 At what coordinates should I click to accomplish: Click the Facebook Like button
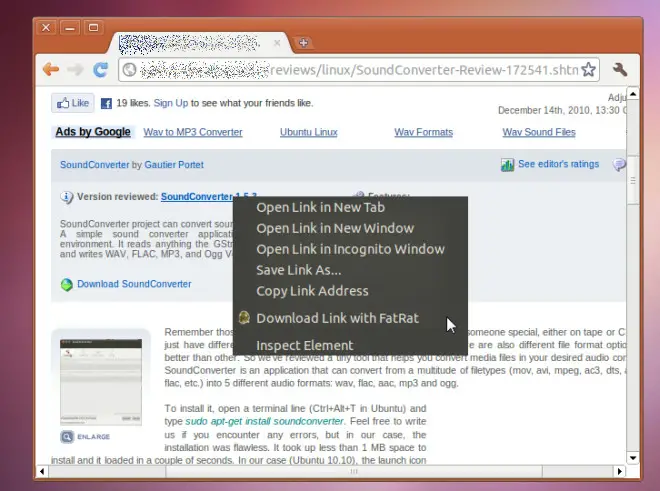click(73, 103)
